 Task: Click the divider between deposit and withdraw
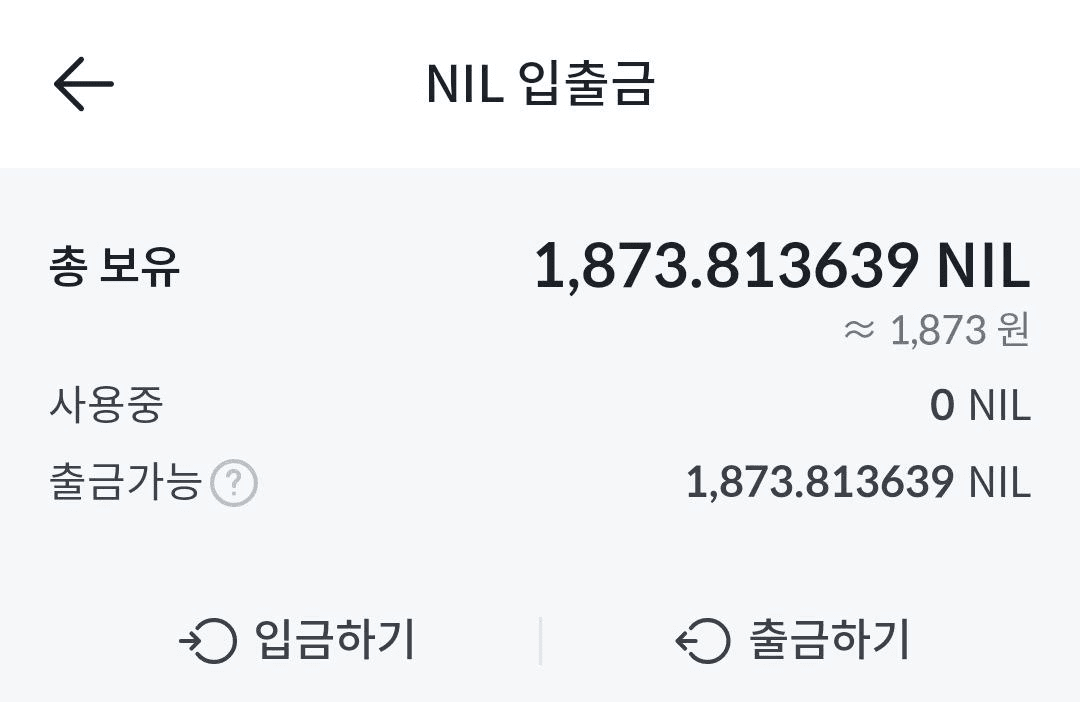[540, 641]
